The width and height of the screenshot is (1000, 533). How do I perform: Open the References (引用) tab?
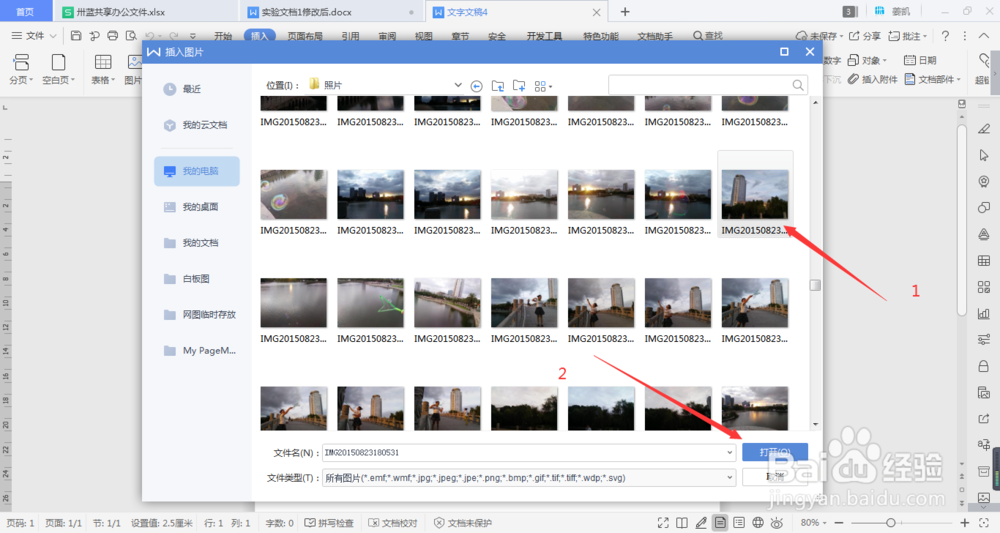point(350,36)
